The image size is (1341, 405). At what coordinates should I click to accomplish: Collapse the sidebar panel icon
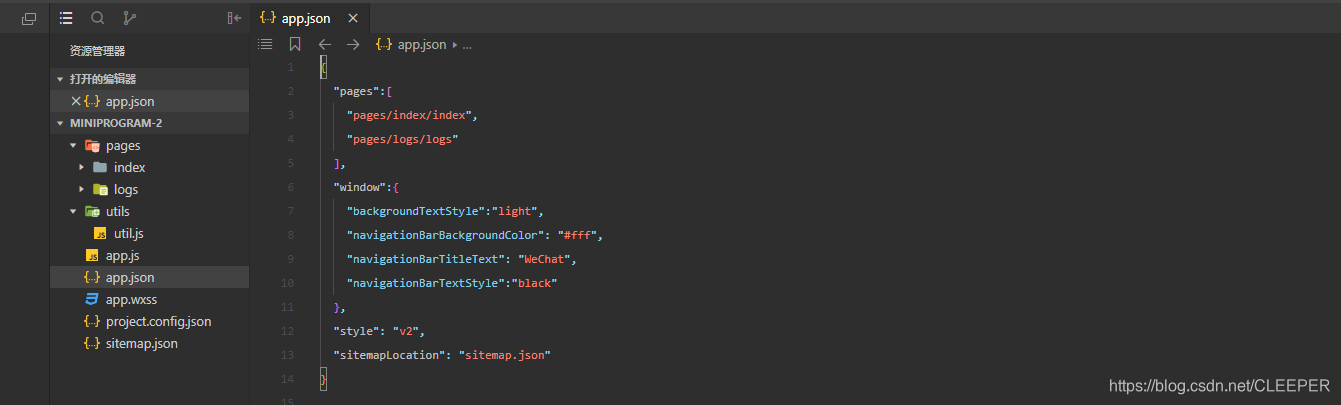click(x=234, y=18)
